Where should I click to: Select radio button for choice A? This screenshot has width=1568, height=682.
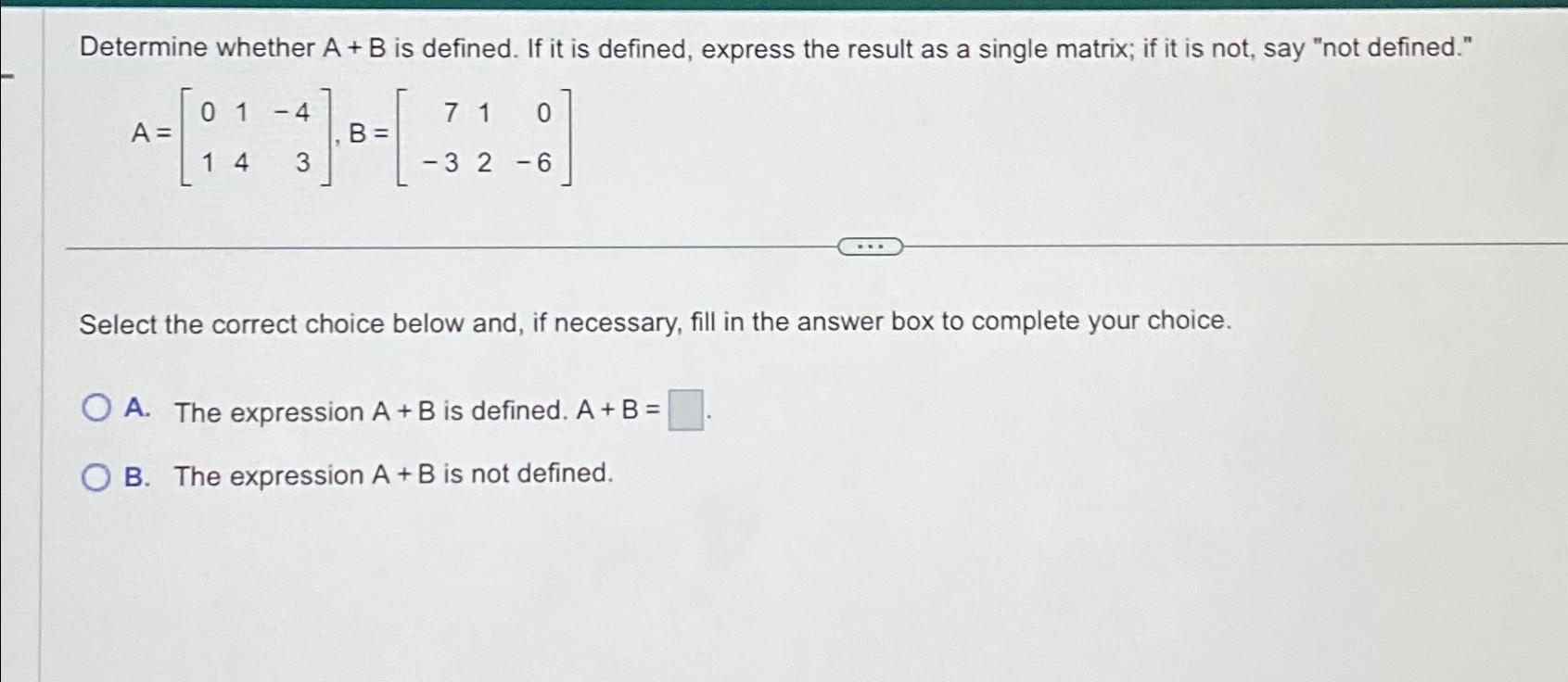click(x=97, y=408)
